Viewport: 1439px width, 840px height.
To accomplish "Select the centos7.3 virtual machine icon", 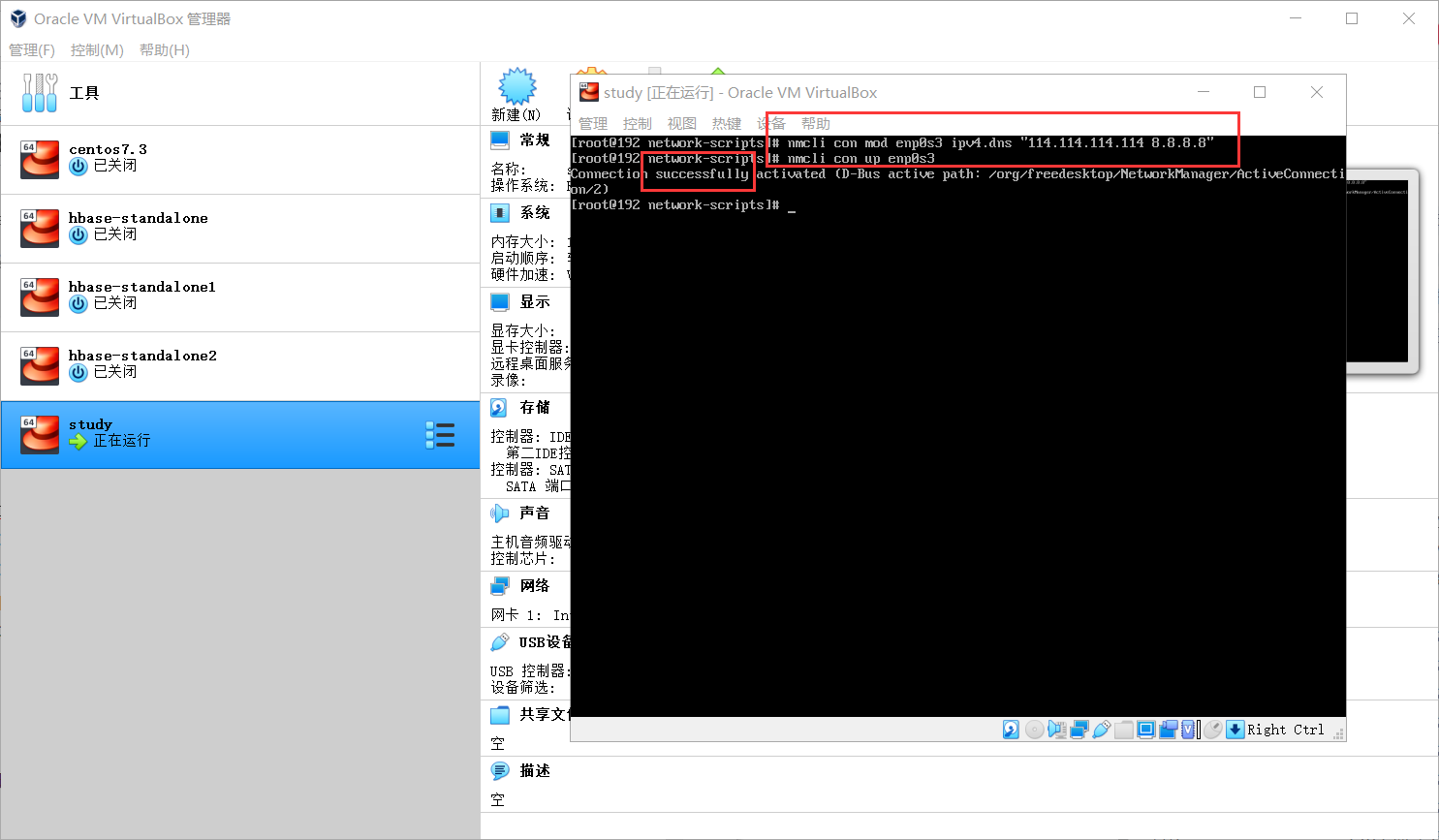I will [40, 160].
